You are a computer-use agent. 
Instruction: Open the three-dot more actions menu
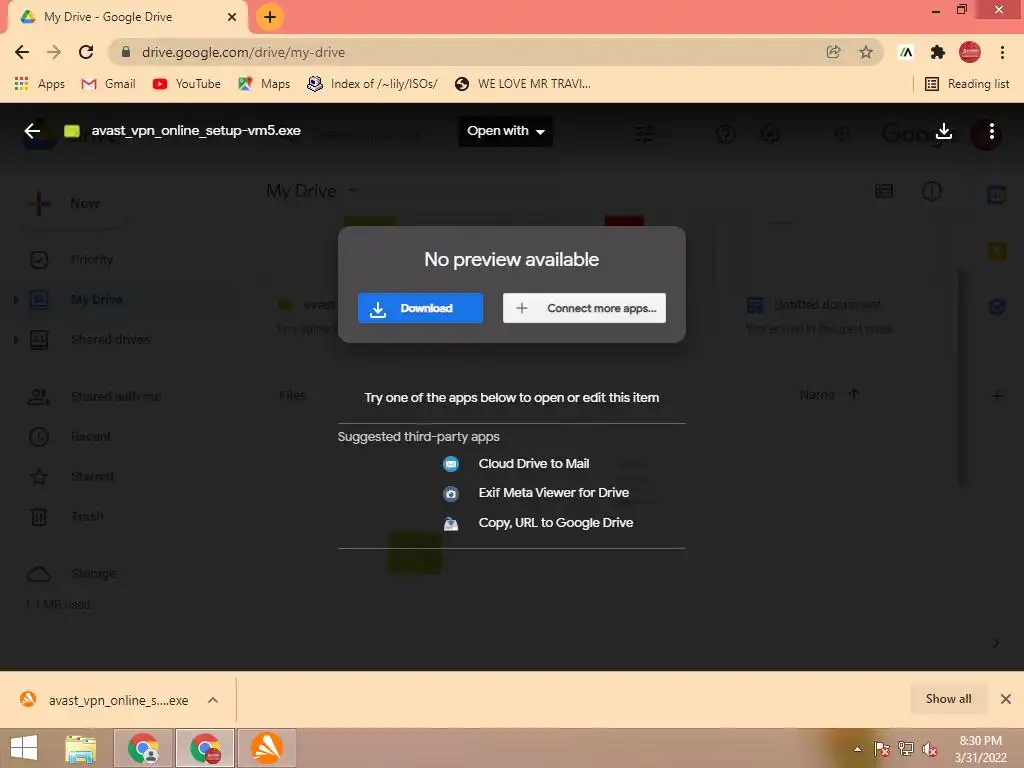pos(991,131)
